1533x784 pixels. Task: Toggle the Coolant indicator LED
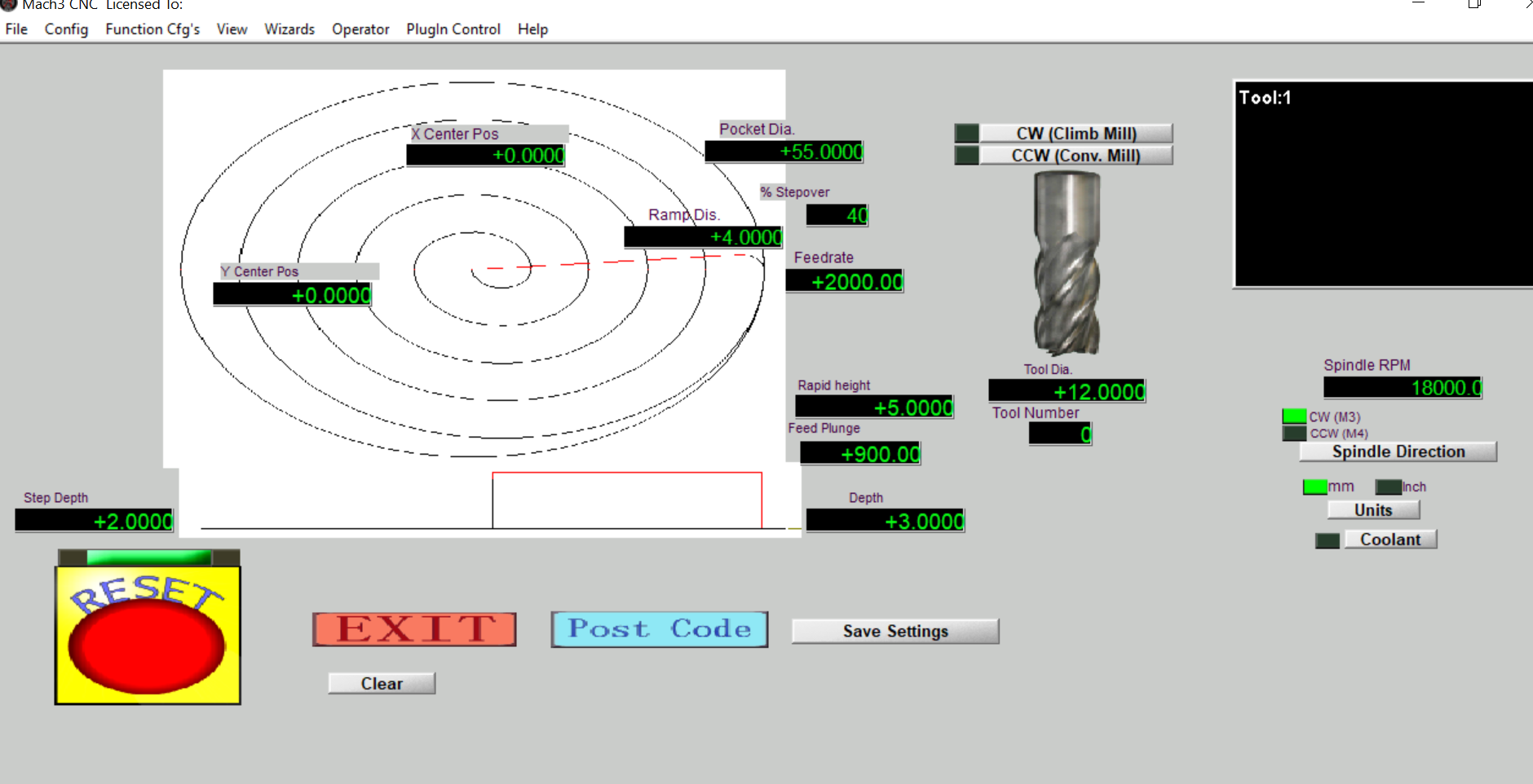[1327, 540]
